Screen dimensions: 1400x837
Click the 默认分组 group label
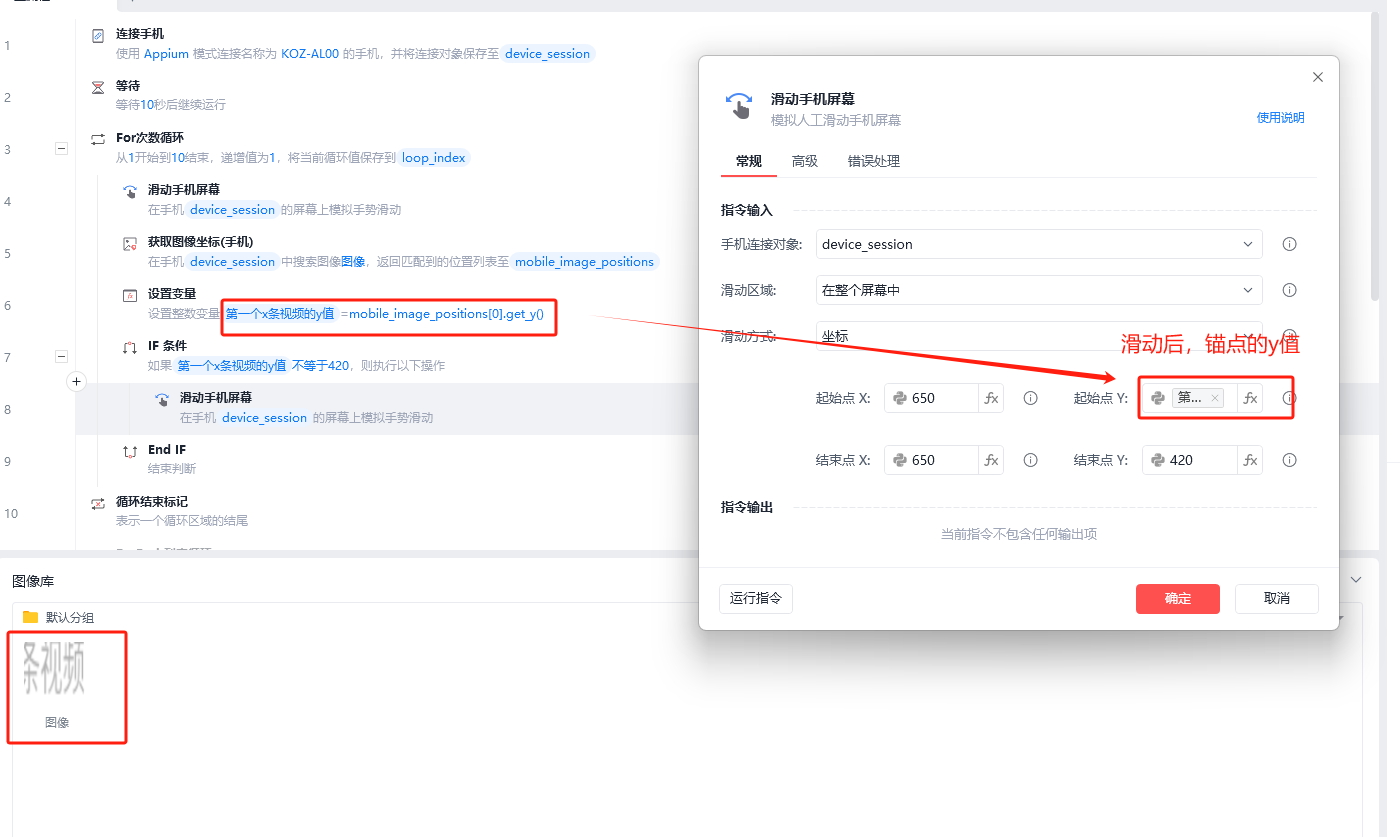click(70, 618)
